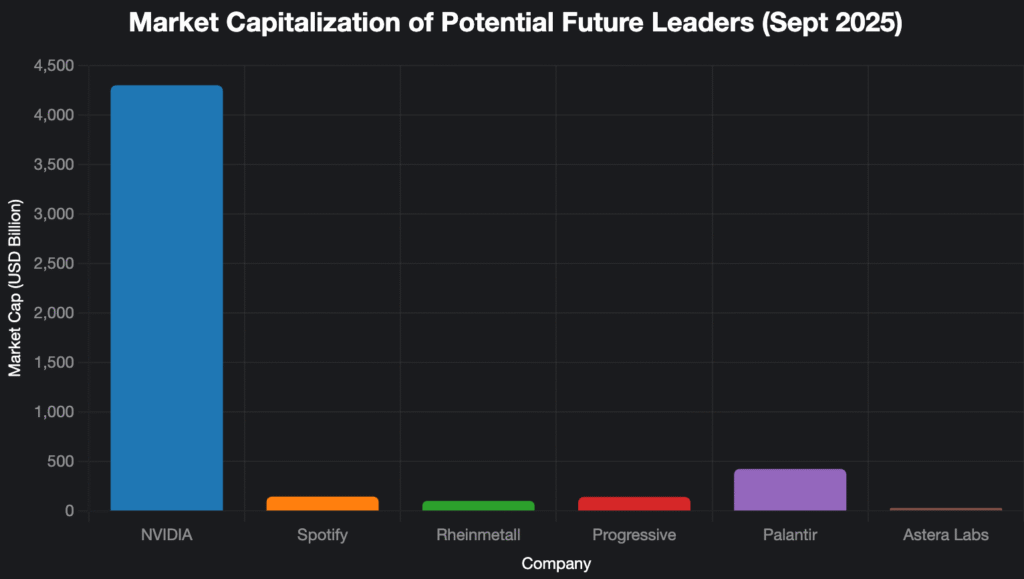Click the Spotify x-axis label
The image size is (1024, 579).
322,535
